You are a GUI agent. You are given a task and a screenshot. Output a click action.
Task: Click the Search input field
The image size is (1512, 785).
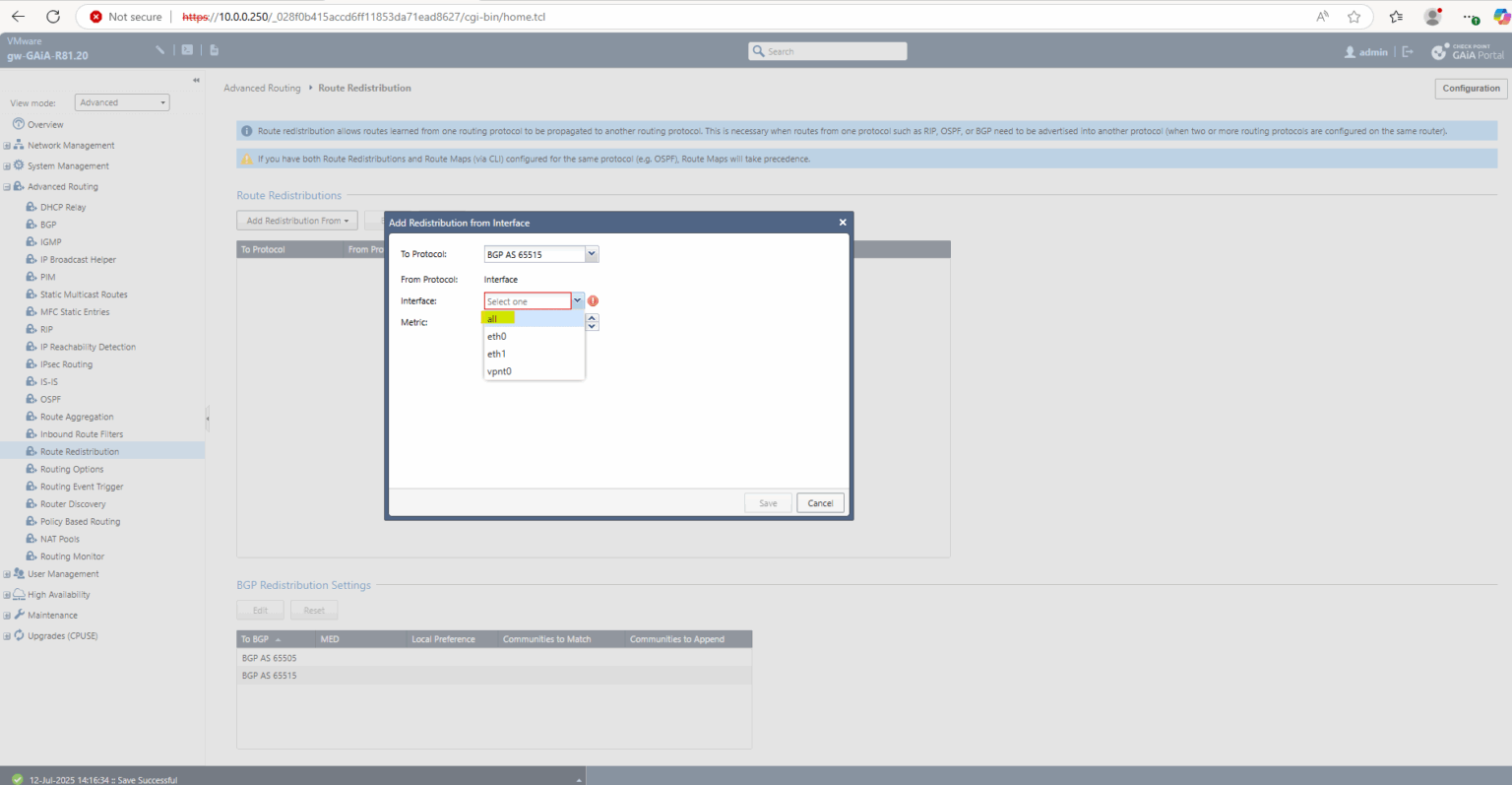point(828,51)
